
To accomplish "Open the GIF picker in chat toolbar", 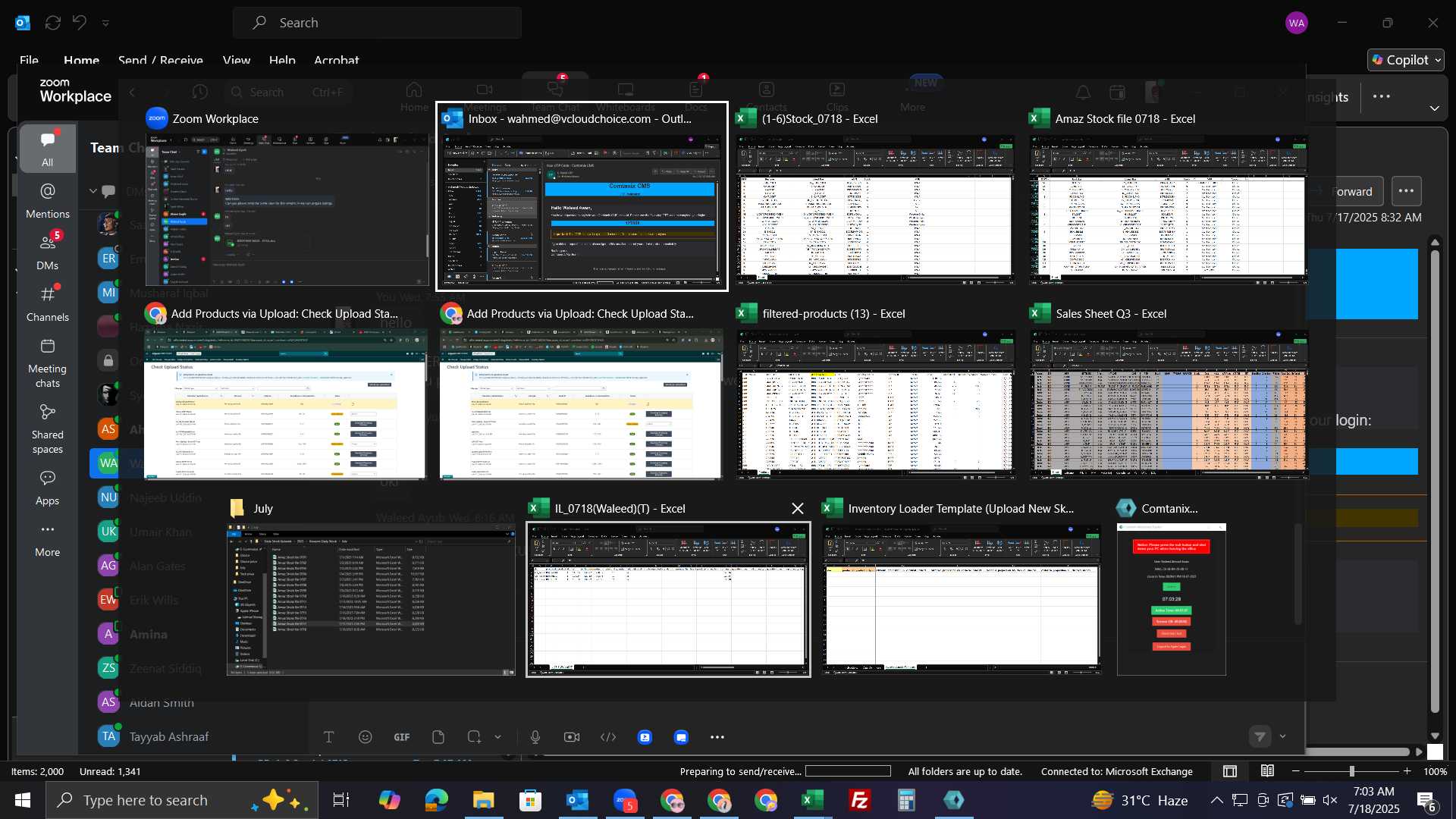I will 402,737.
